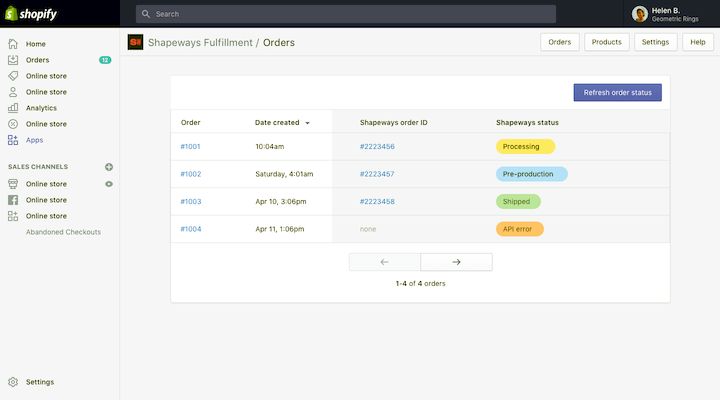Open the app Settings tab in header
The image size is (720, 400).
(655, 42)
